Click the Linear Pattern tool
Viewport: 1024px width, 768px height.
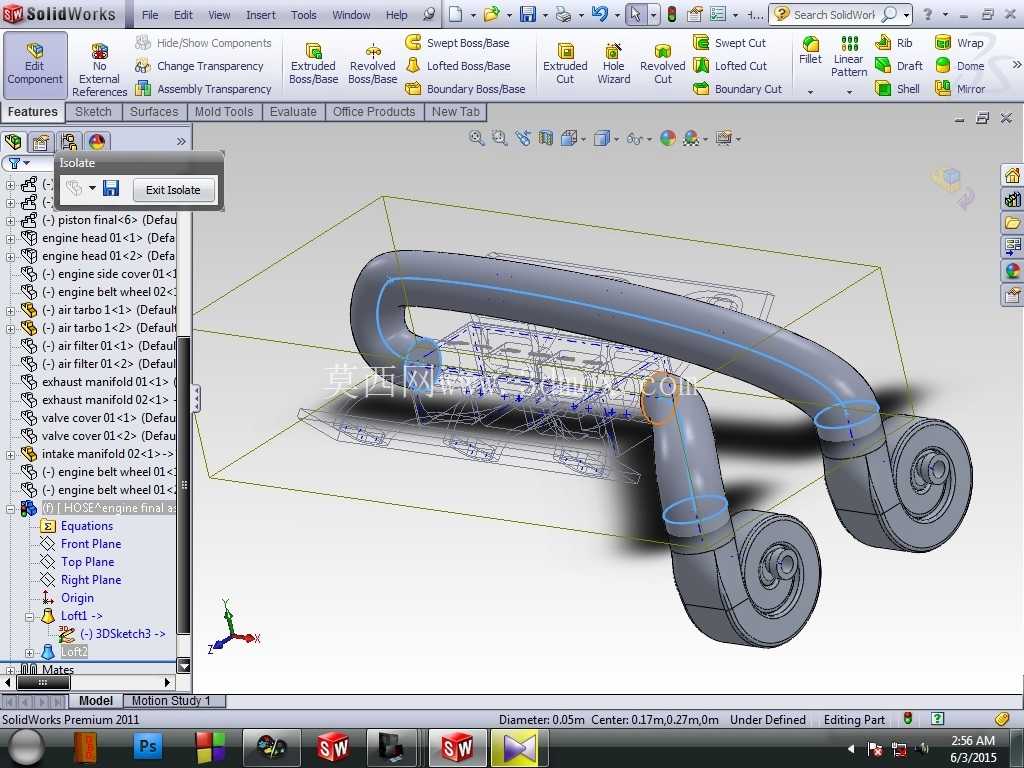(849, 57)
